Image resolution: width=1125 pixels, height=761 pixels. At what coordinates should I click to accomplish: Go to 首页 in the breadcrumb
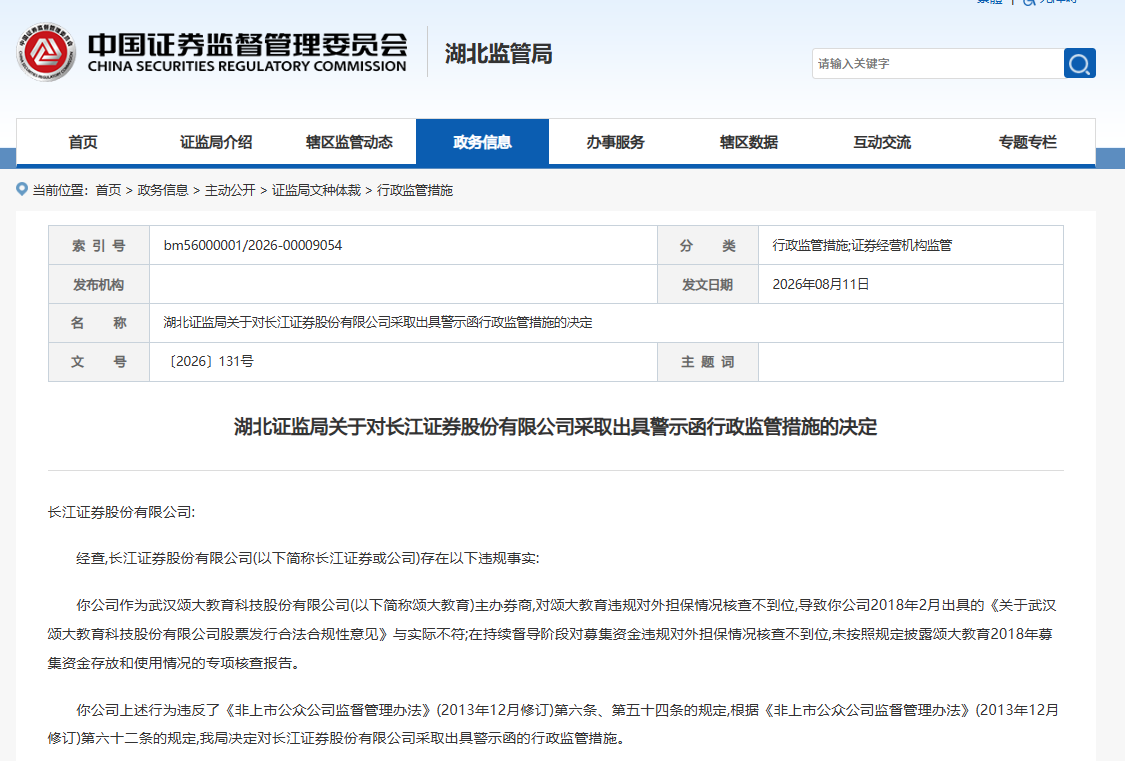coord(108,190)
